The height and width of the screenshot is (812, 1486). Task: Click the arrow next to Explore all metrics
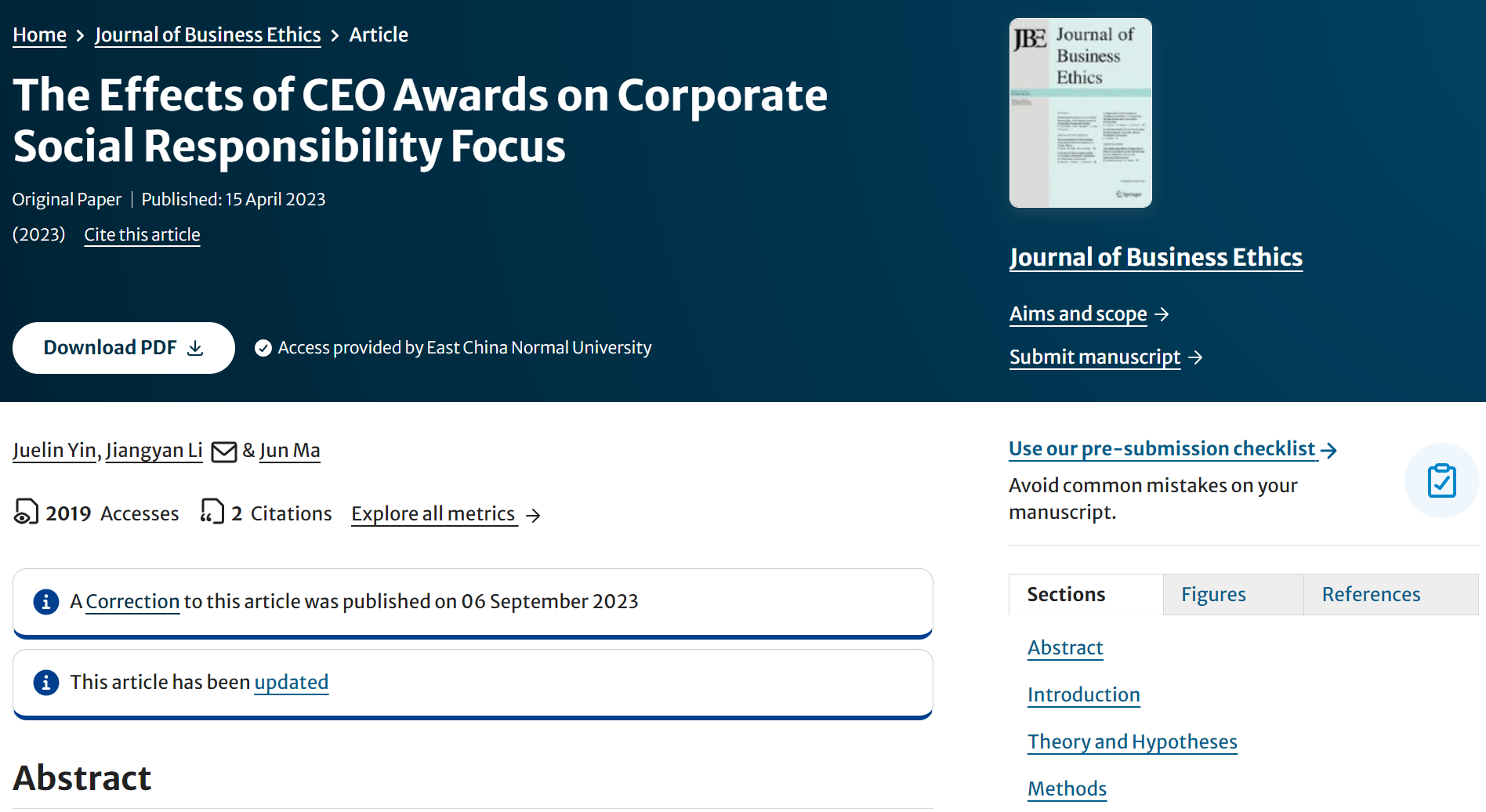tap(533, 515)
